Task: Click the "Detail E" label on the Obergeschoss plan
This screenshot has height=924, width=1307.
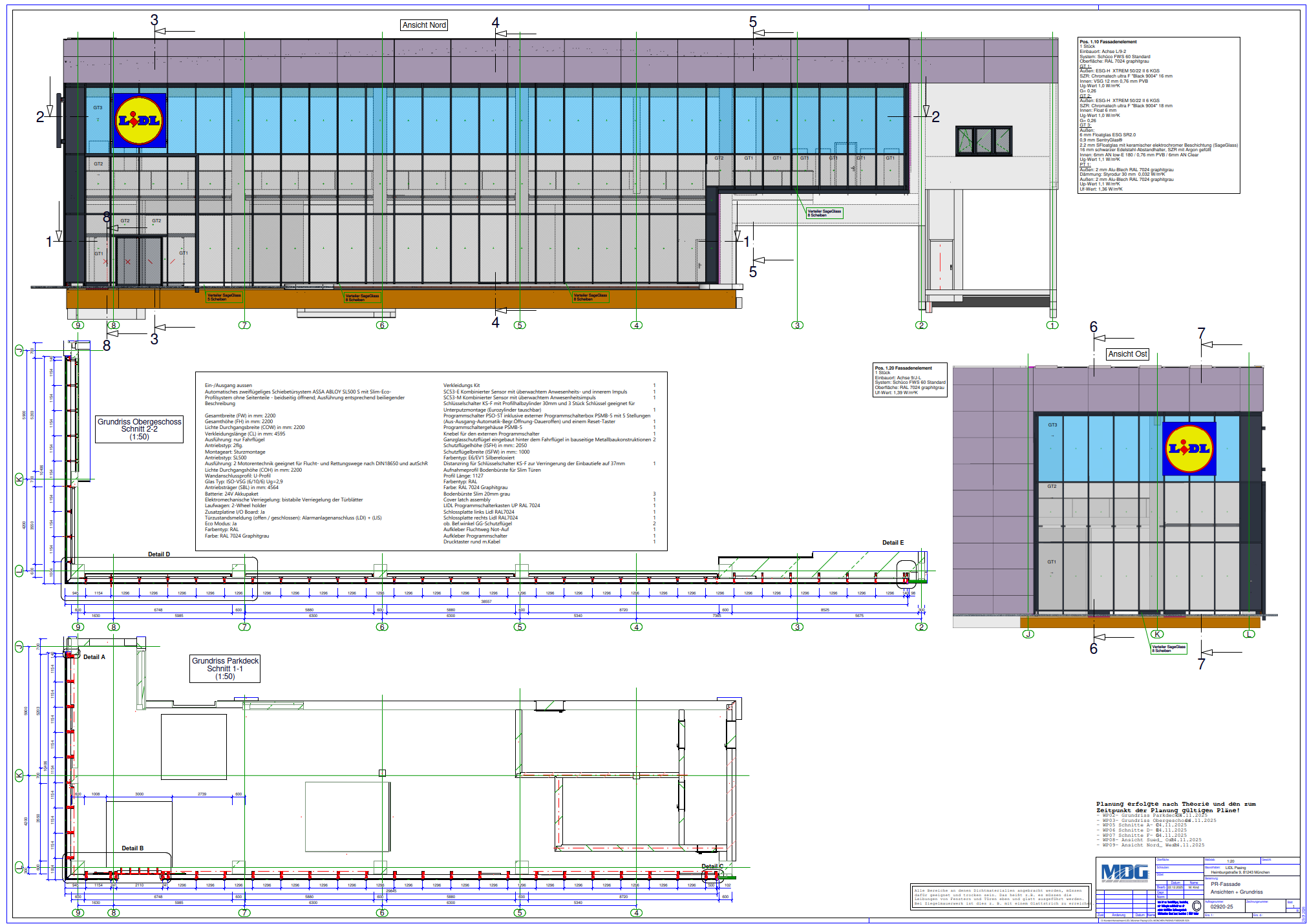Action: click(x=893, y=543)
